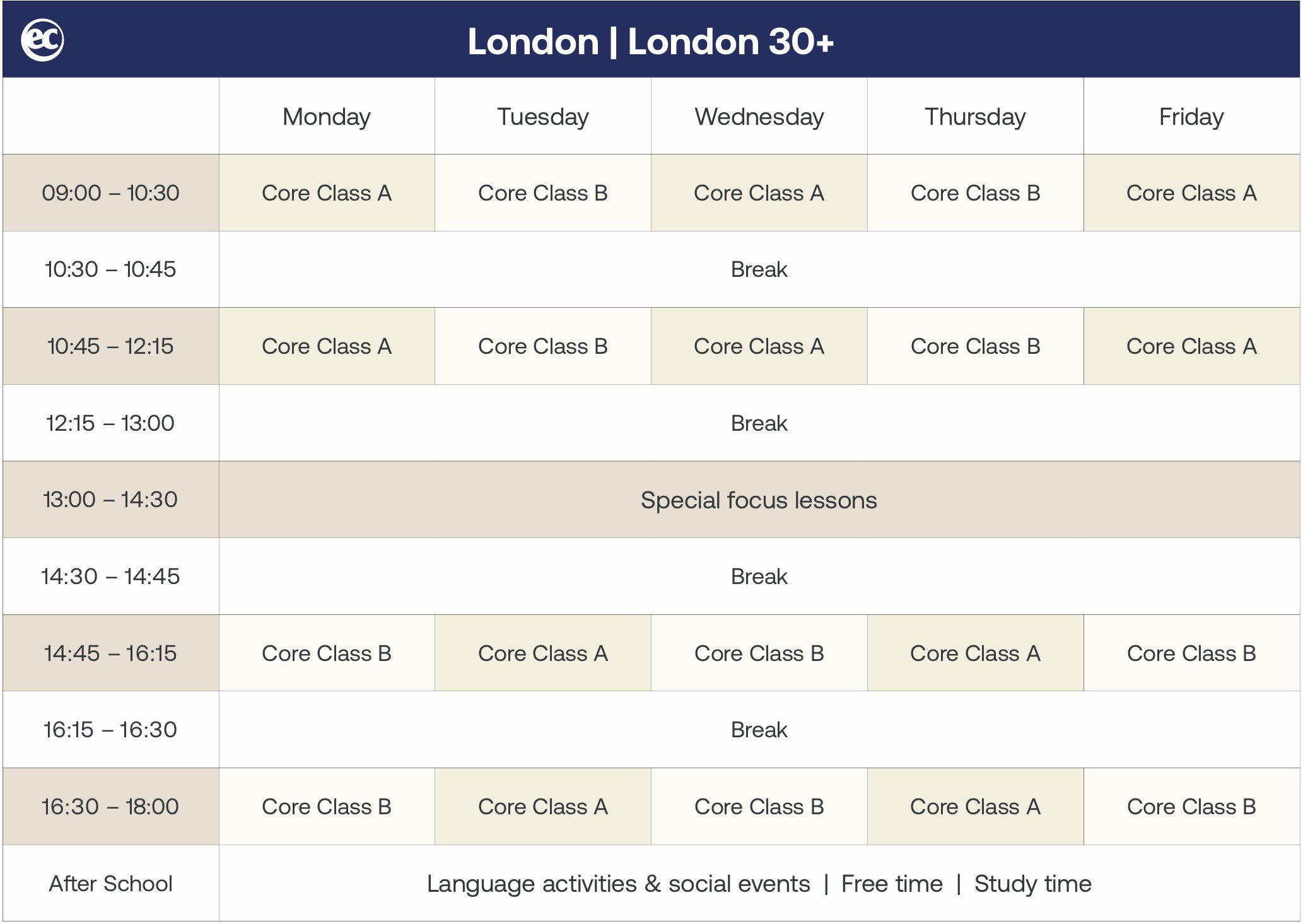The width and height of the screenshot is (1303, 924).
Task: Select the Thursday column header
Action: click(975, 117)
